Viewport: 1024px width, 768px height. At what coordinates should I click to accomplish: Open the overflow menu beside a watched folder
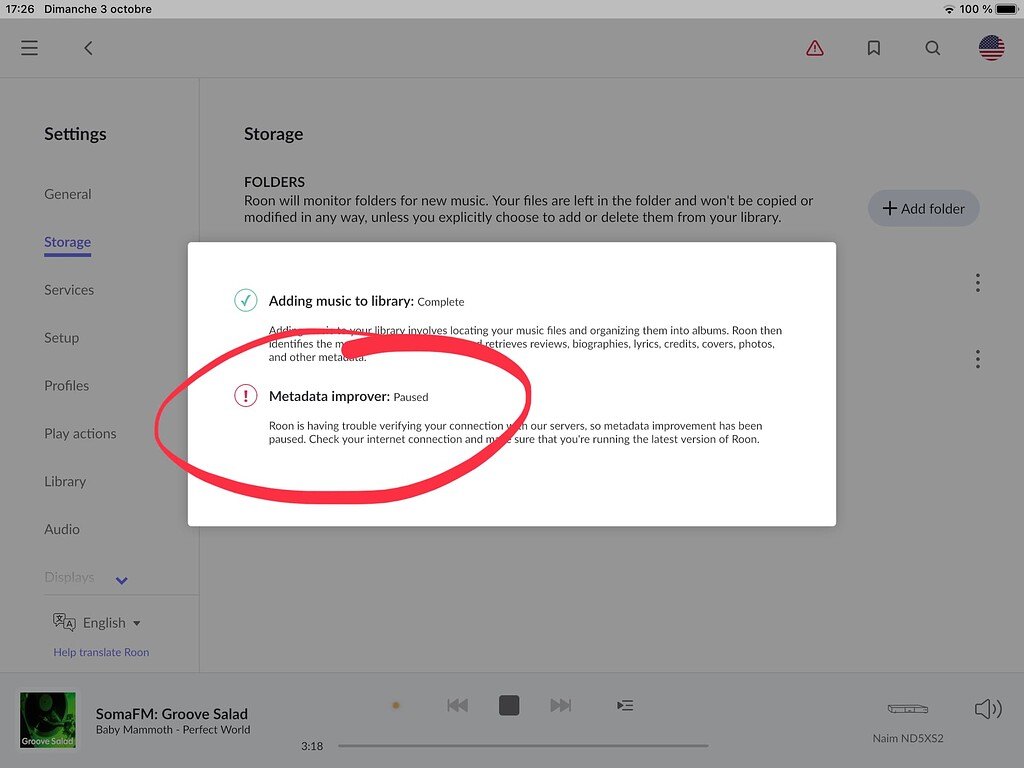pos(977,283)
